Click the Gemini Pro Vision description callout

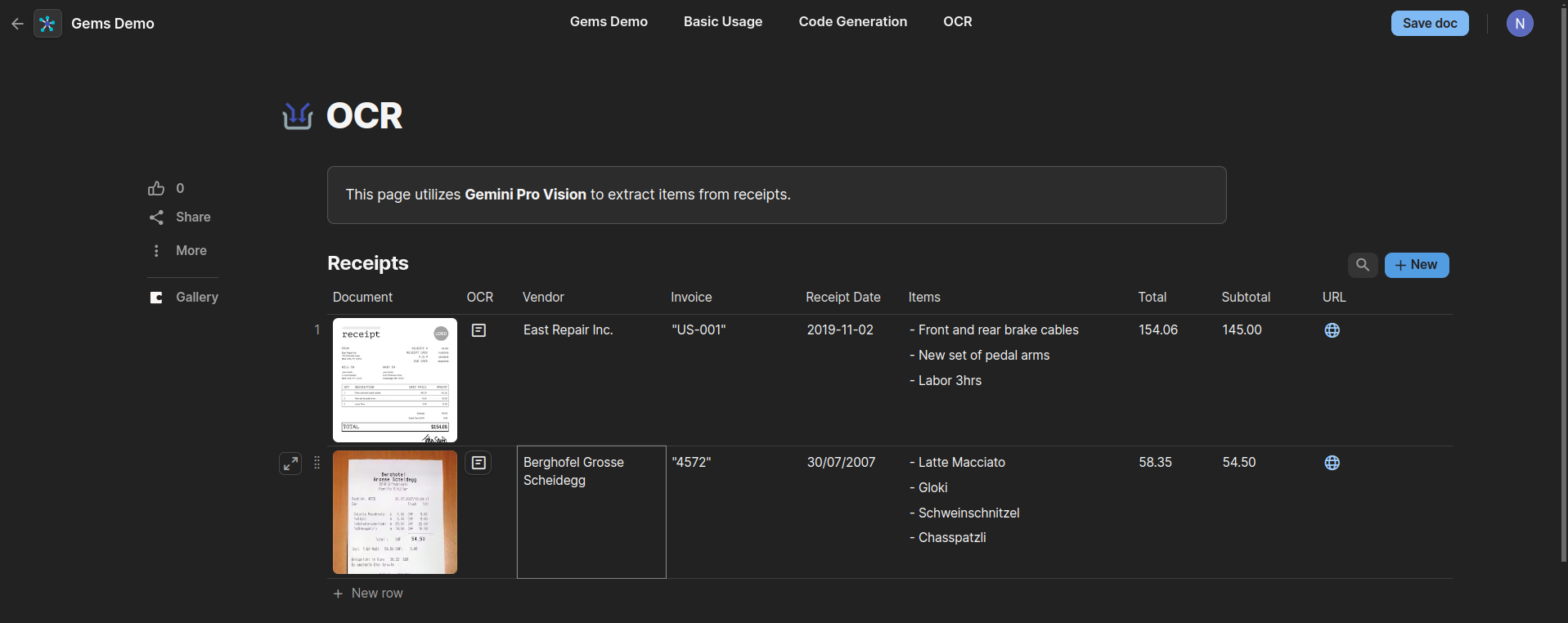(776, 195)
